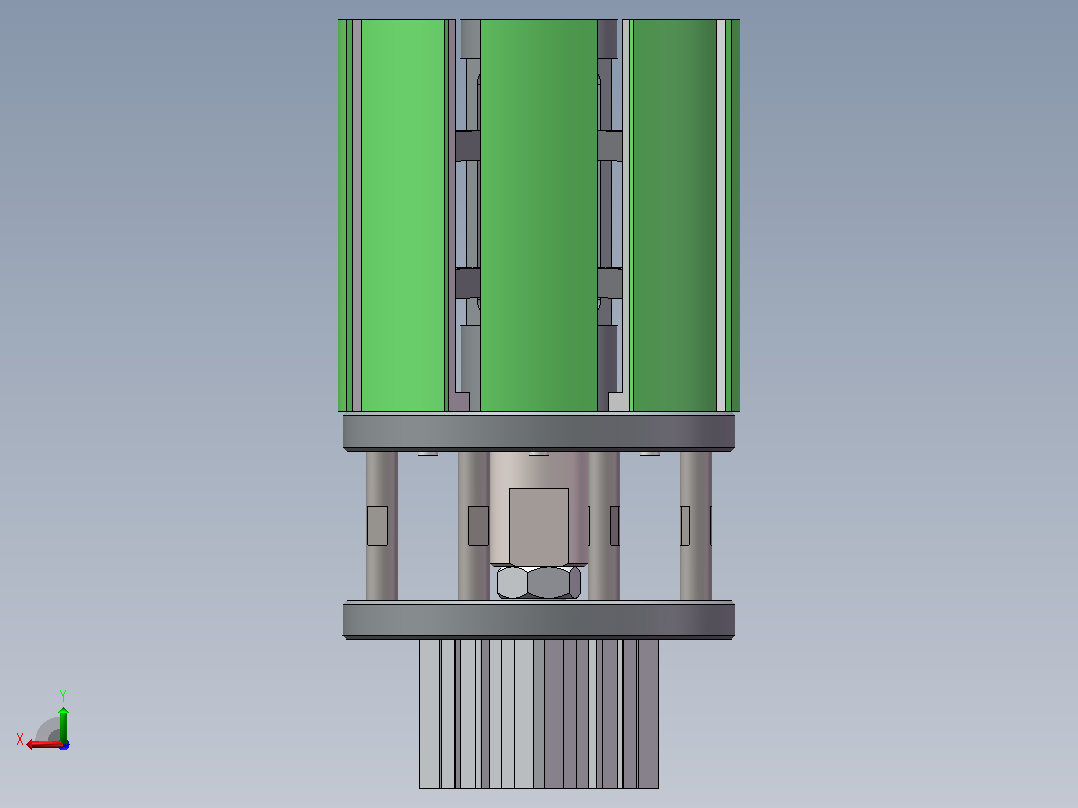Click the empty gray background right of the model

908,344
